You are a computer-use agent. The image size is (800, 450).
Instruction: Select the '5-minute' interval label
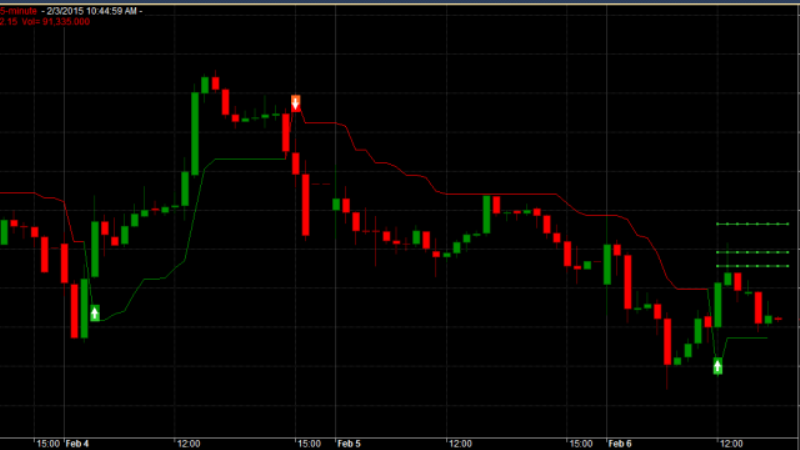click(18, 11)
